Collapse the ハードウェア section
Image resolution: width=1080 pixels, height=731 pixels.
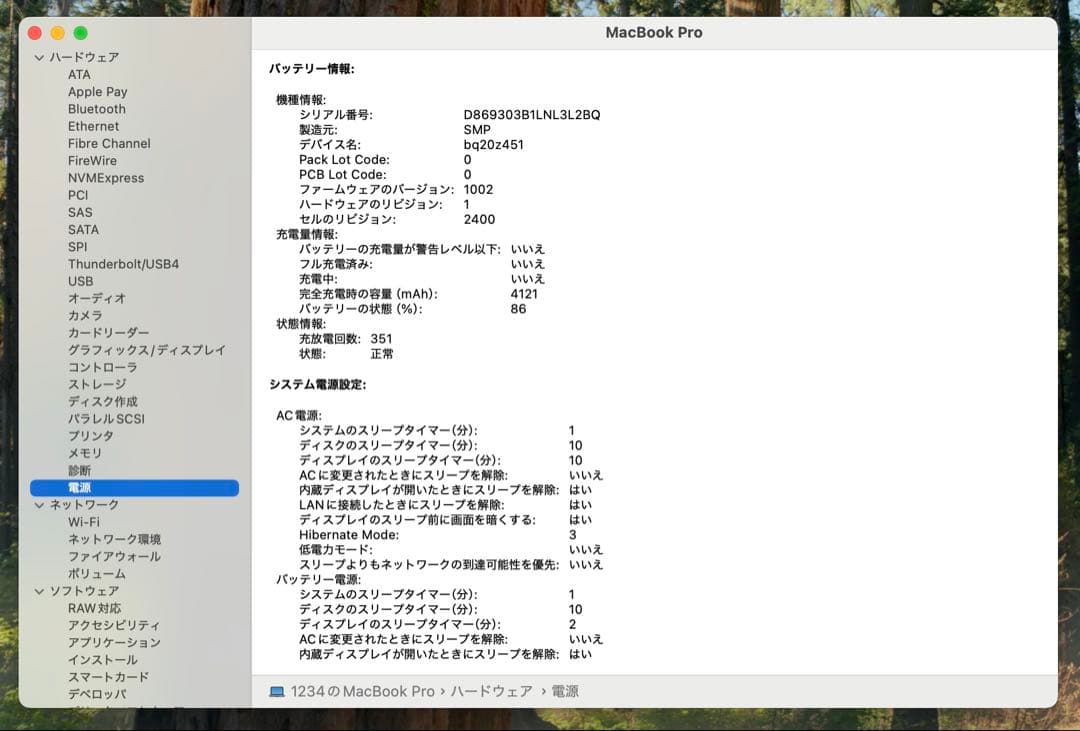click(39, 57)
